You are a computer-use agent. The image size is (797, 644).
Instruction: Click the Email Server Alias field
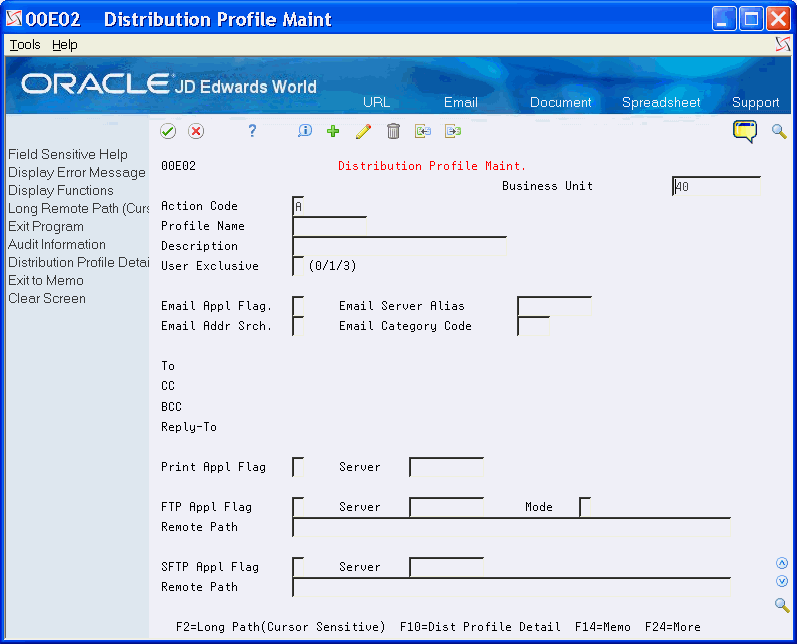click(x=555, y=306)
